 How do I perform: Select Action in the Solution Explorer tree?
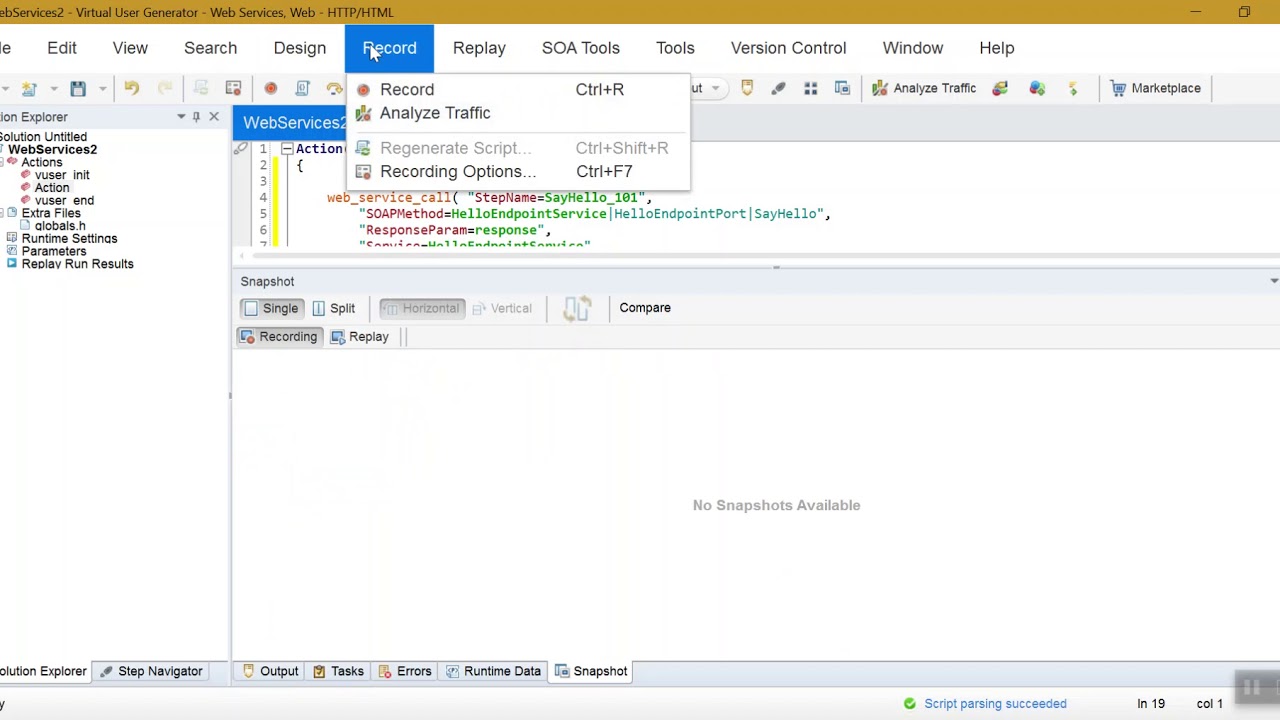pyautogui.click(x=52, y=188)
